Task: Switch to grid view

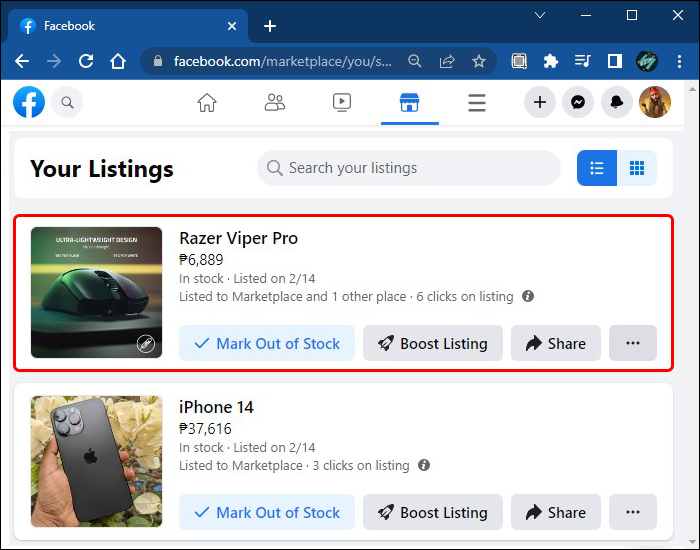Action: click(x=637, y=168)
